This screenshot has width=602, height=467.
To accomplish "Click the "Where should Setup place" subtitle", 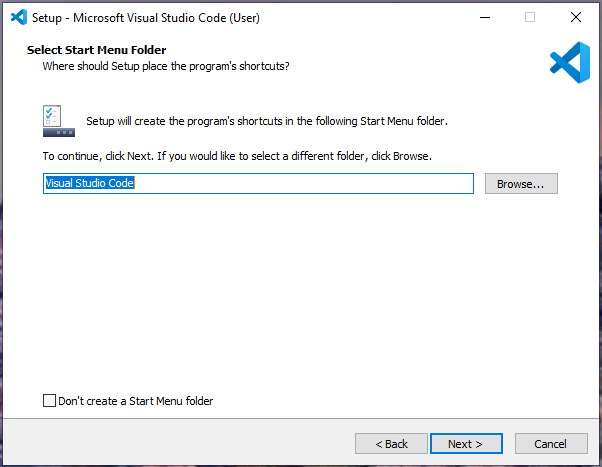I will pyautogui.click(x=165, y=66).
